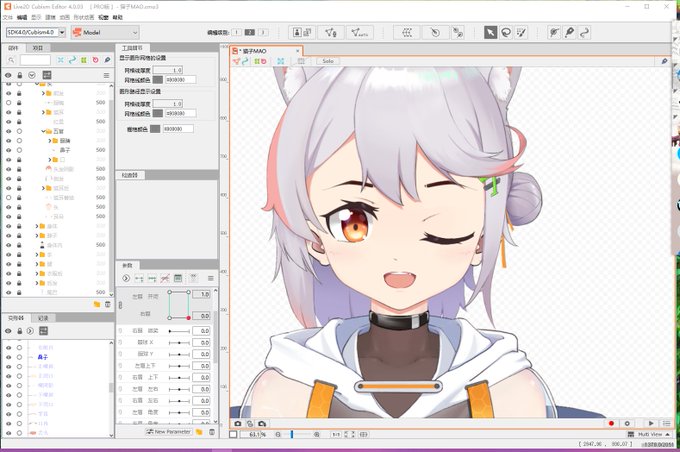Select edit level 1 button
Viewport: 680px width, 452px height.
pyautogui.click(x=237, y=33)
